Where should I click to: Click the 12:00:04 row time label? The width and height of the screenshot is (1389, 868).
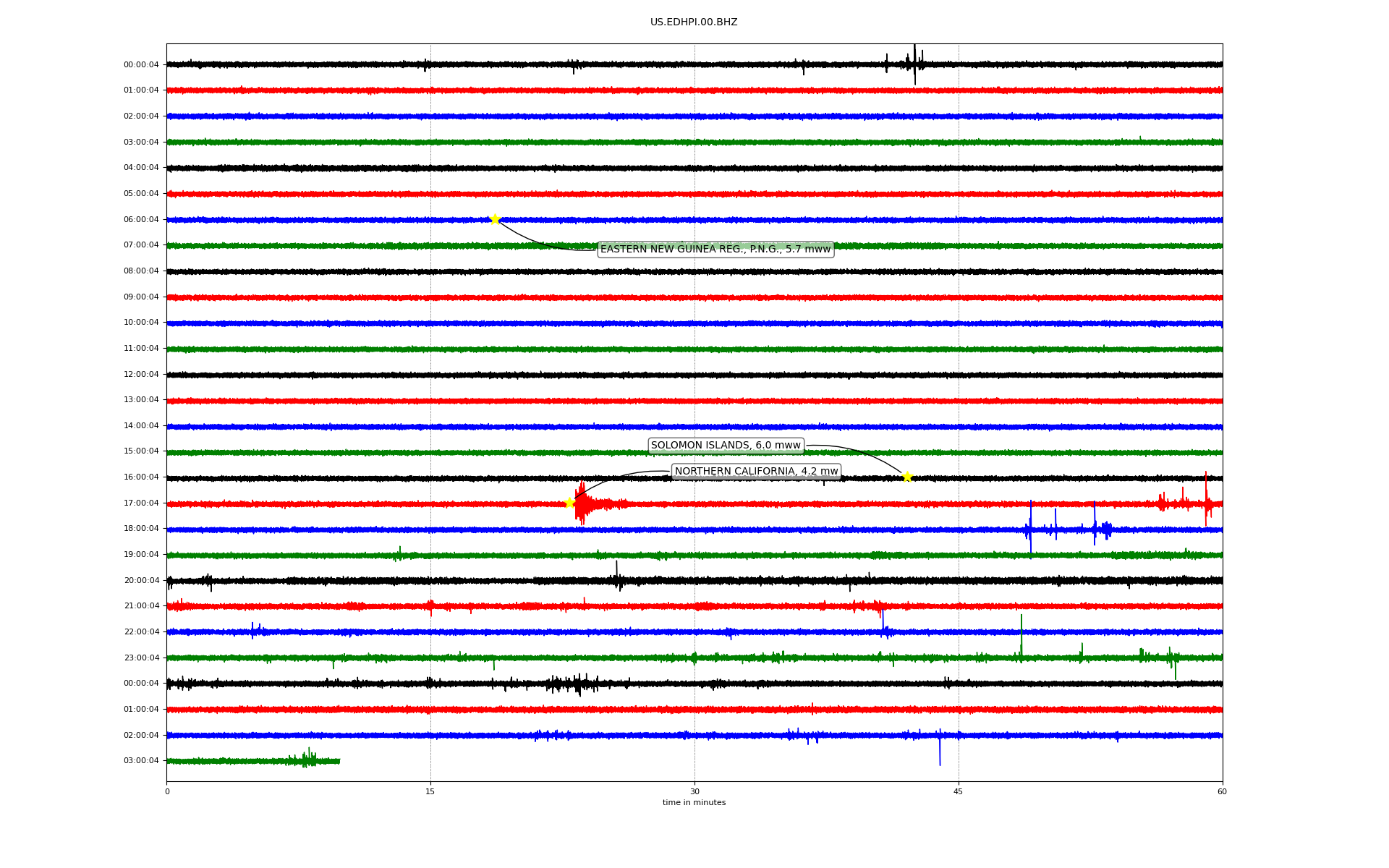(141, 375)
